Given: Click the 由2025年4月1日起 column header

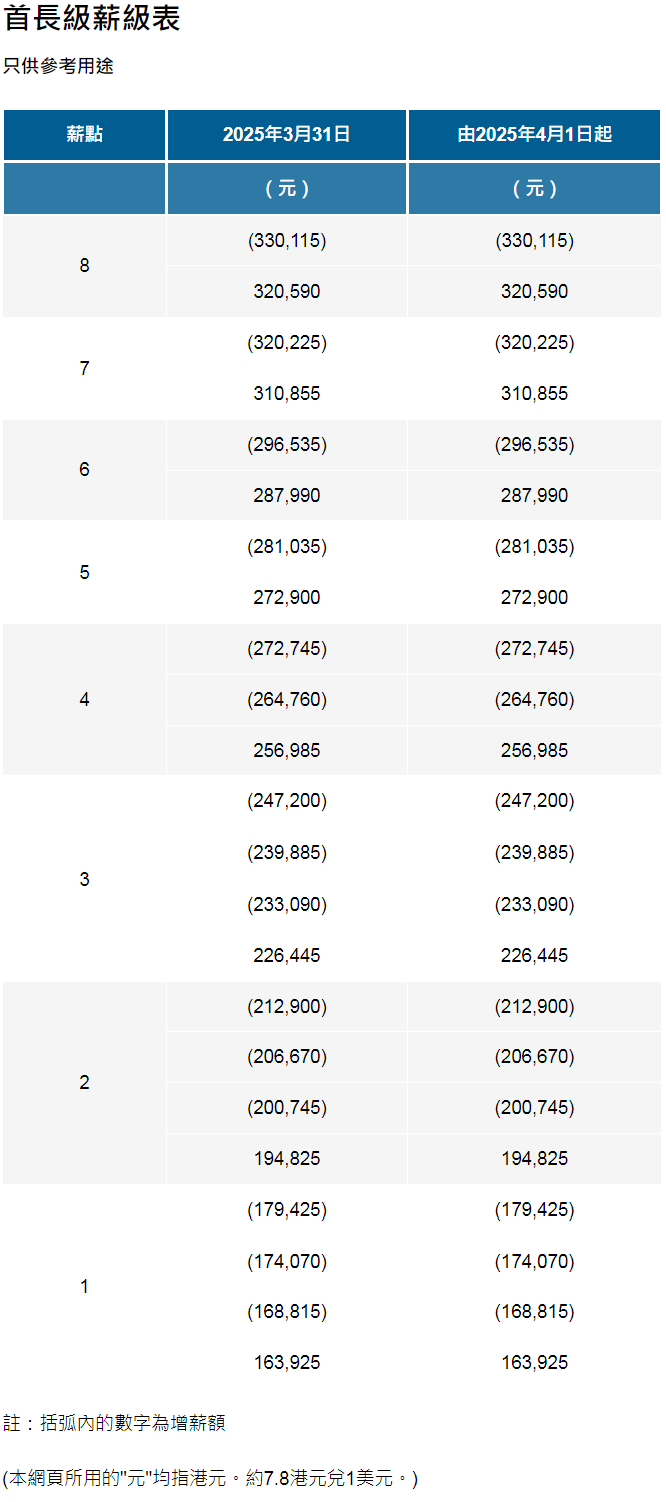Looking at the screenshot, I should [535, 134].
